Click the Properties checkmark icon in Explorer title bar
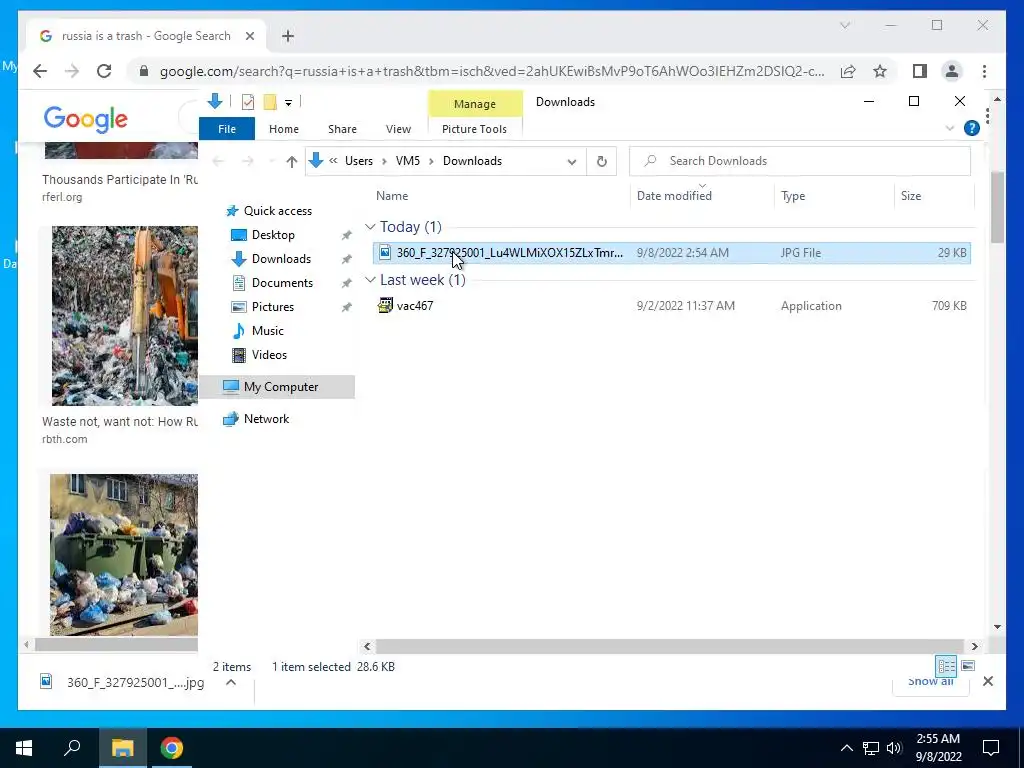Screen dimensions: 1024x768 pos(248,102)
